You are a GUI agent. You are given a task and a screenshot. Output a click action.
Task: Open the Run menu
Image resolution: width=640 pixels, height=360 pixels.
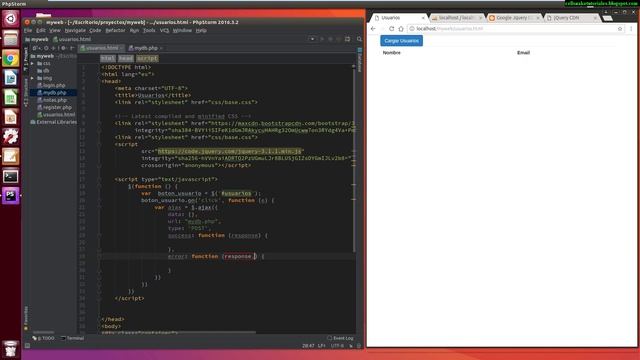134,31
